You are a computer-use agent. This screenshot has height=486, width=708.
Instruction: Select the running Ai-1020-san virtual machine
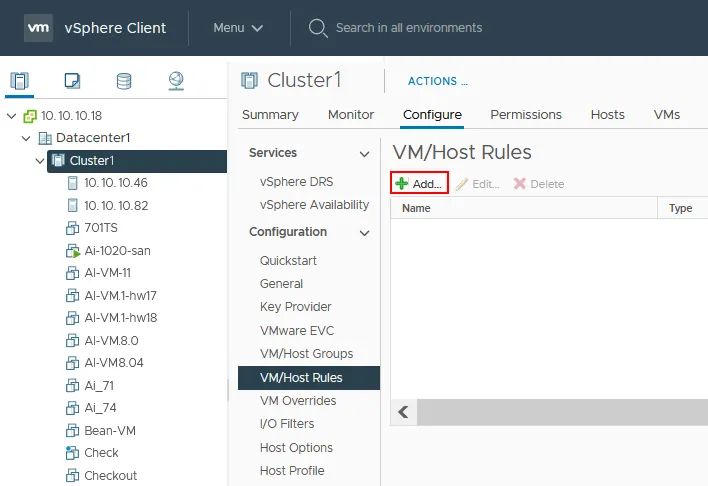point(117,251)
